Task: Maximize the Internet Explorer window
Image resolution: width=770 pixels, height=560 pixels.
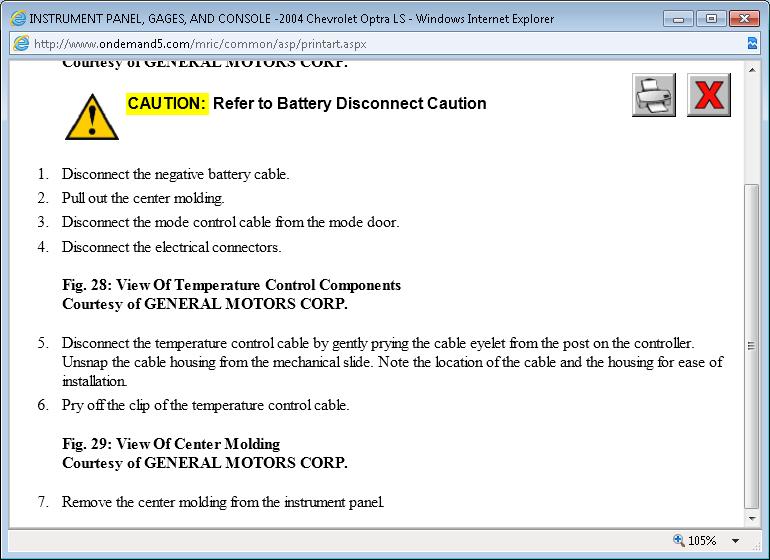Action: click(x=711, y=19)
